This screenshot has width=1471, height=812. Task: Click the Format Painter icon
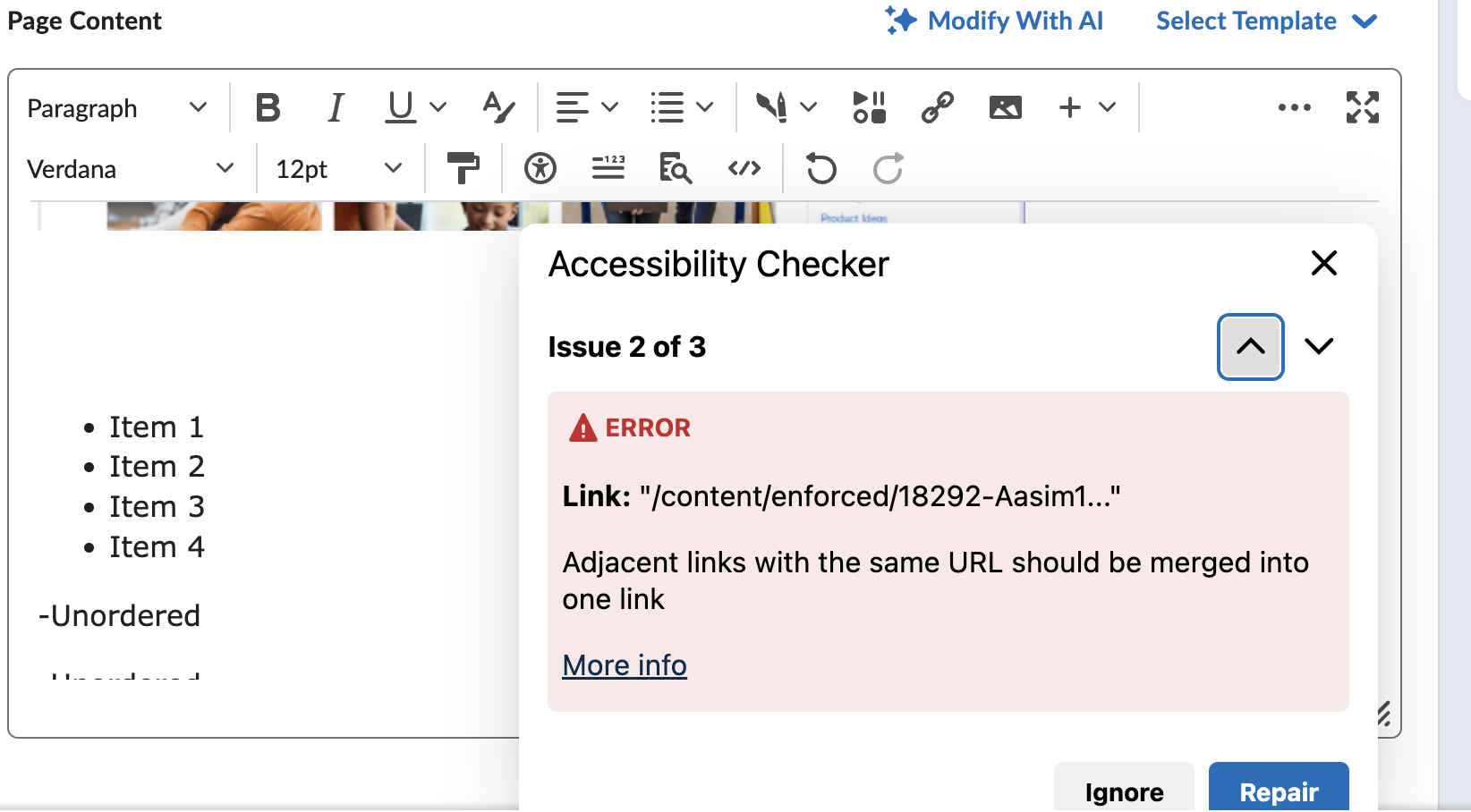tap(463, 168)
